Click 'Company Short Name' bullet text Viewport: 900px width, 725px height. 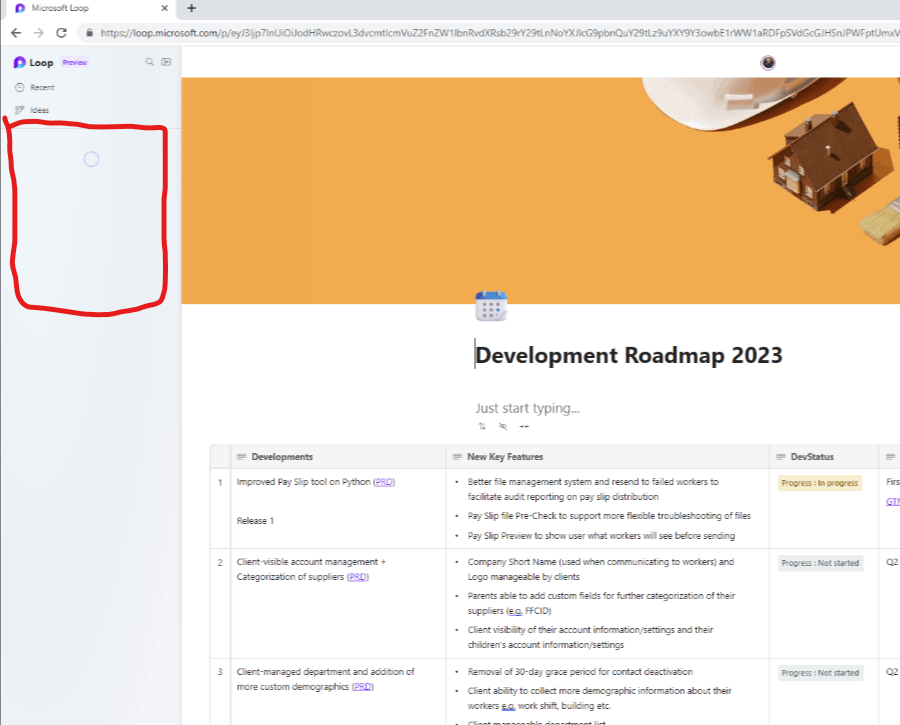click(x=600, y=569)
